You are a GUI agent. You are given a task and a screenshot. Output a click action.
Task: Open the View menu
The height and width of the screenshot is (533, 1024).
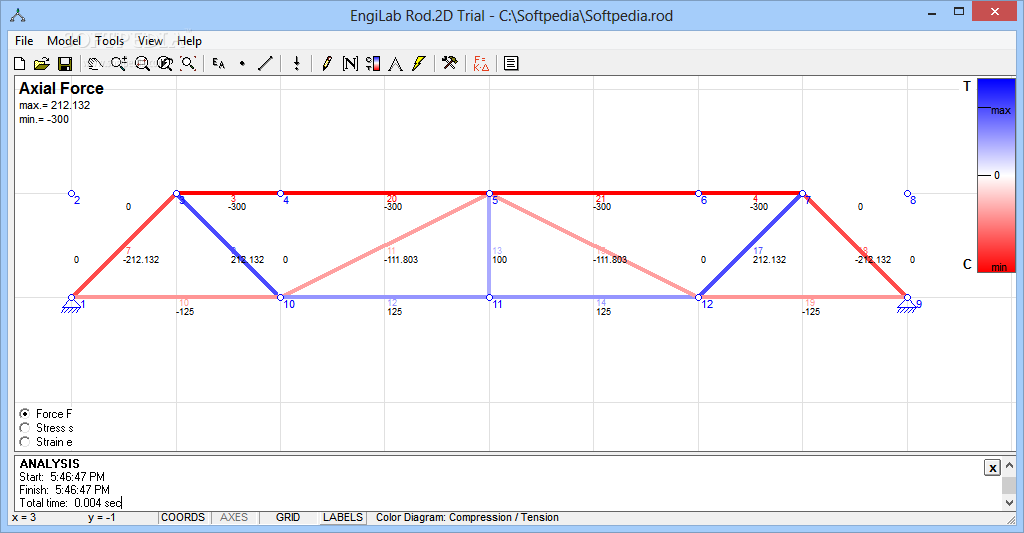(150, 40)
